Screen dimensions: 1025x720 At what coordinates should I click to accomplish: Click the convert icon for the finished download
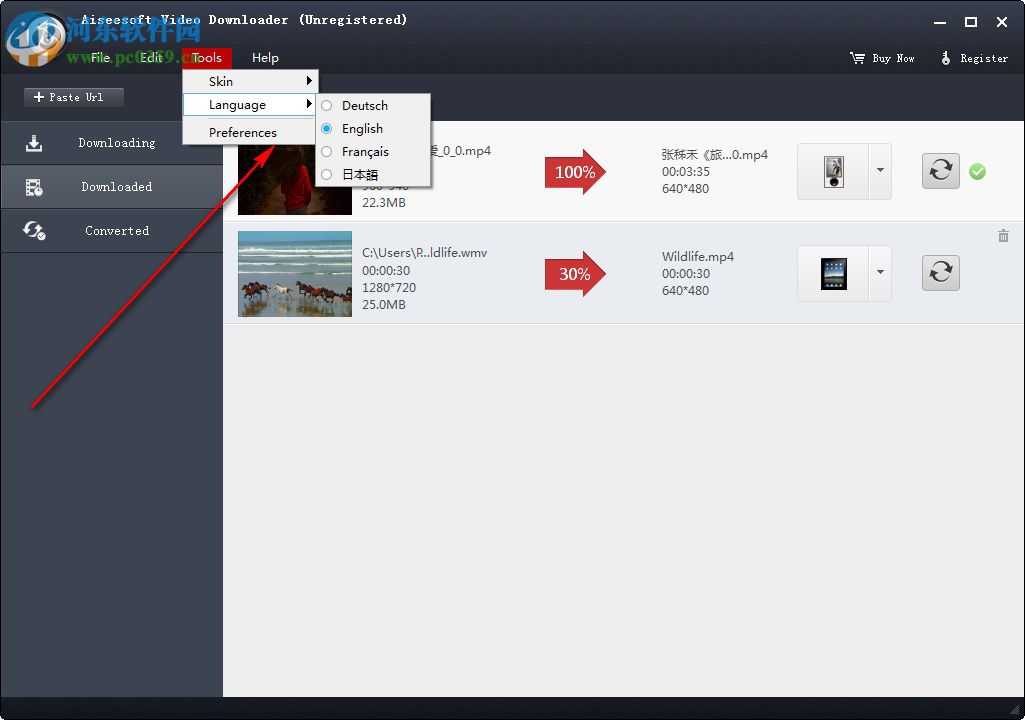pyautogui.click(x=940, y=171)
